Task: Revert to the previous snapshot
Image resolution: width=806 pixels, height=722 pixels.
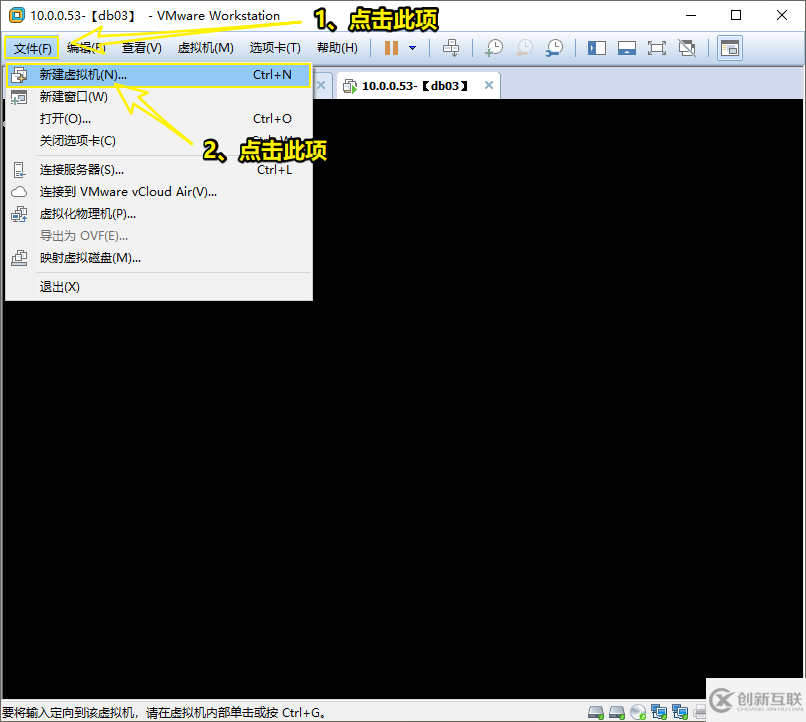Action: coord(524,48)
